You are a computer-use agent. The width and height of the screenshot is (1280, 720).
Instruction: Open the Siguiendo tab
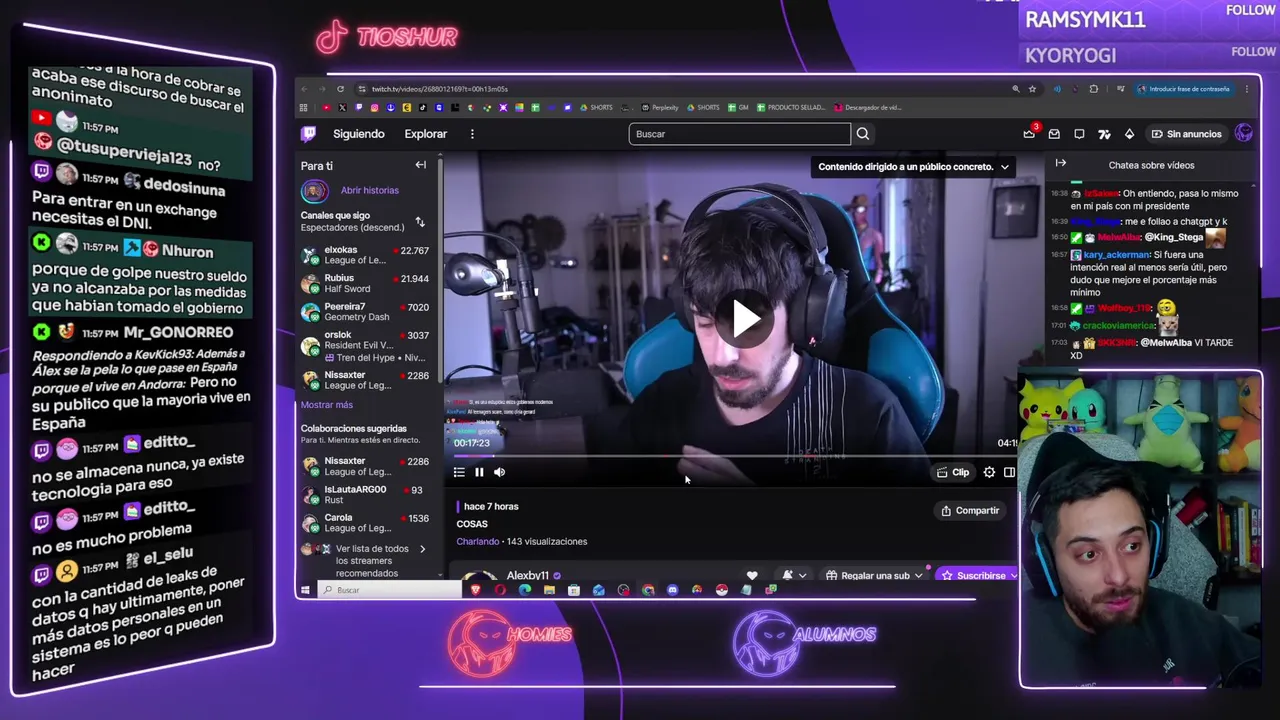[x=359, y=134]
